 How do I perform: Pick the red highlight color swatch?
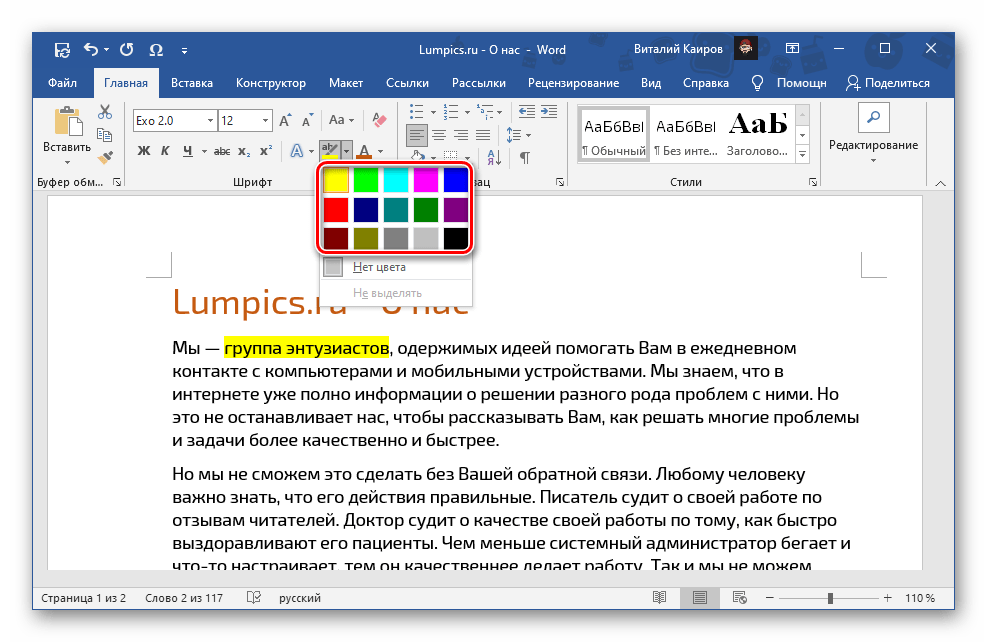point(336,210)
